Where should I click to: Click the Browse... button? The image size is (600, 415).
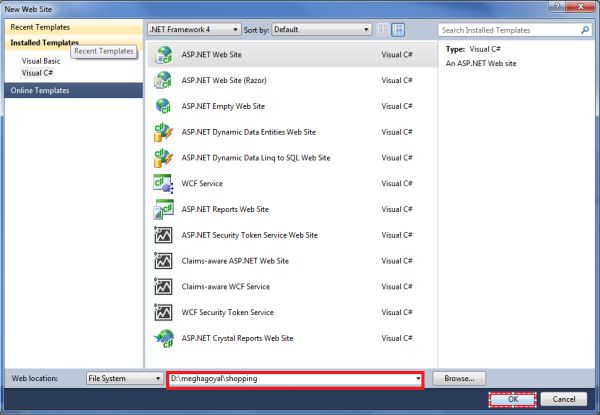tap(459, 378)
